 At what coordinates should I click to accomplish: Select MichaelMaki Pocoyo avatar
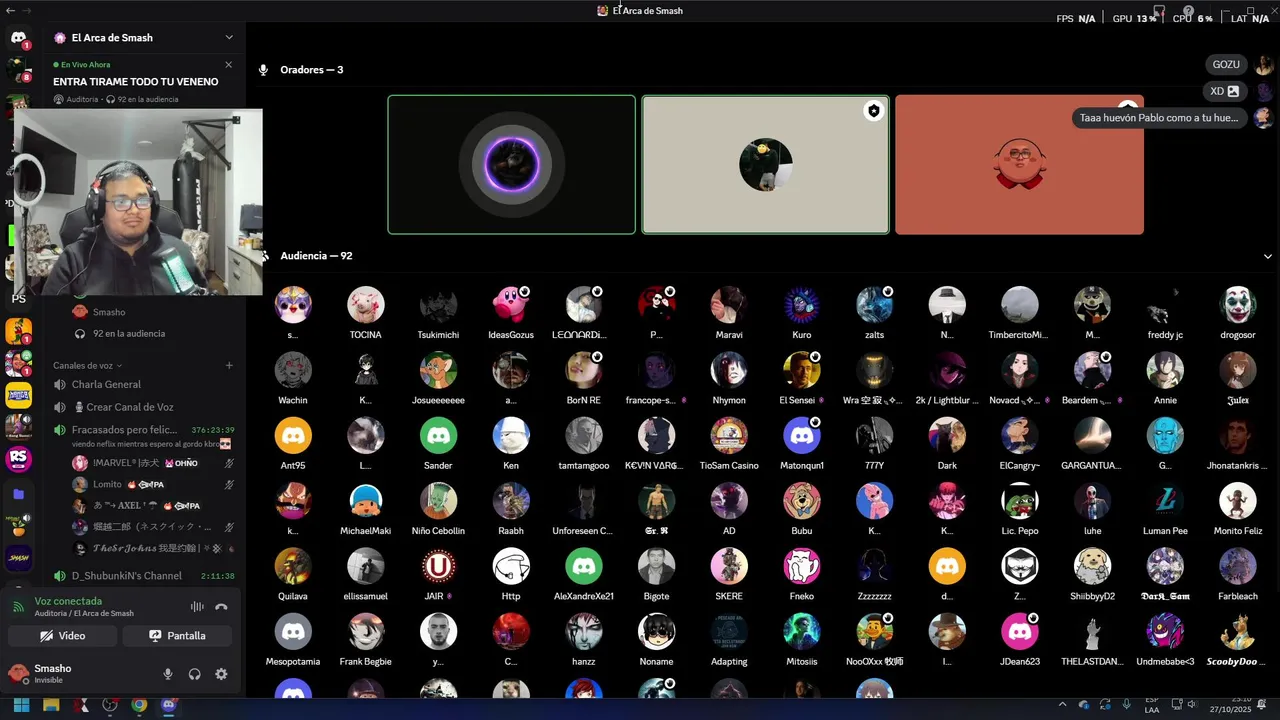[365, 501]
